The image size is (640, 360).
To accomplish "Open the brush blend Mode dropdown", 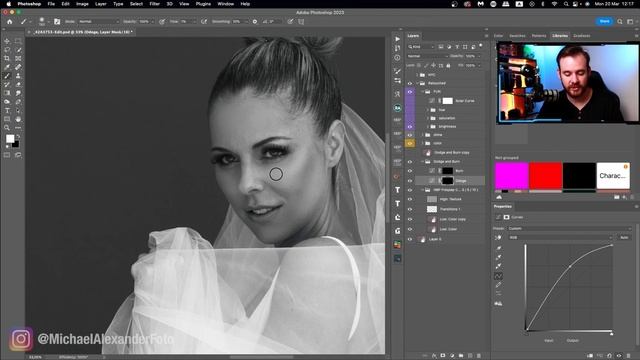I will click(98, 22).
